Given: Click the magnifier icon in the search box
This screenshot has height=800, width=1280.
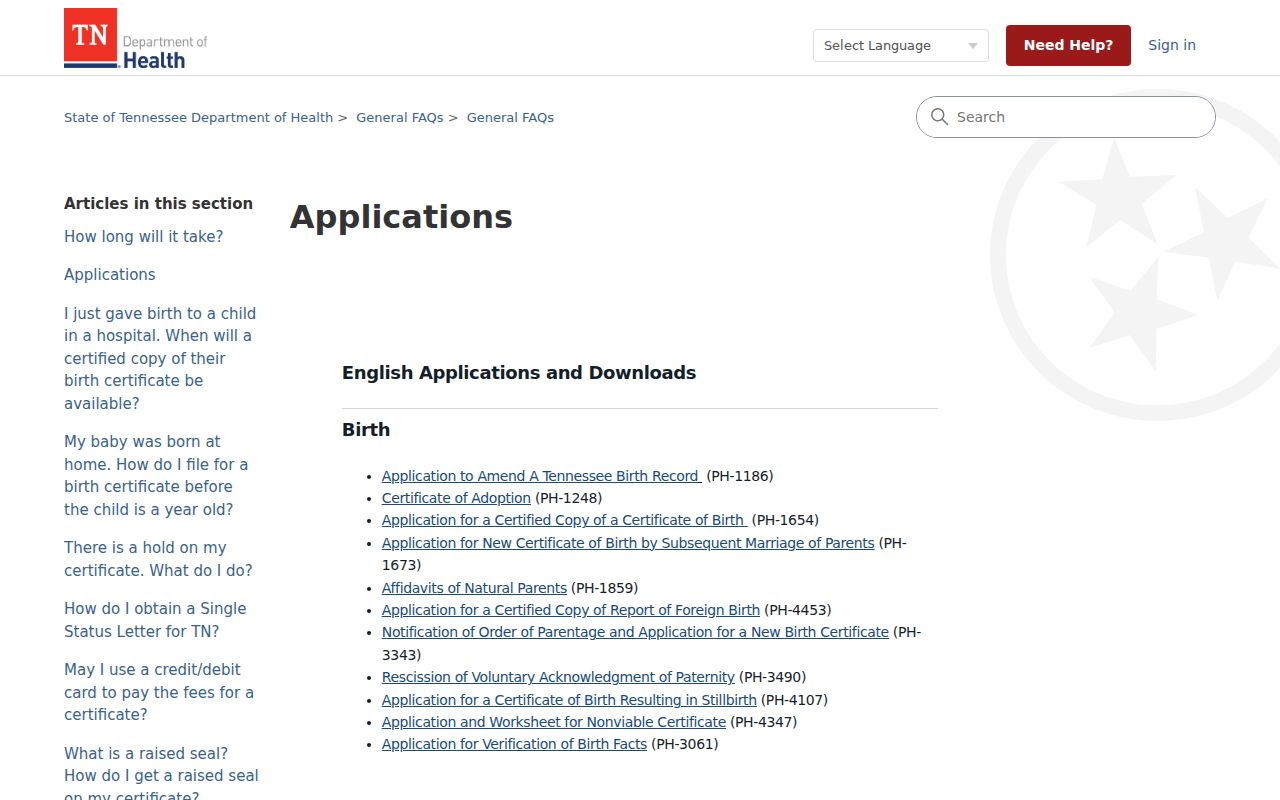Looking at the screenshot, I should pos(939,117).
